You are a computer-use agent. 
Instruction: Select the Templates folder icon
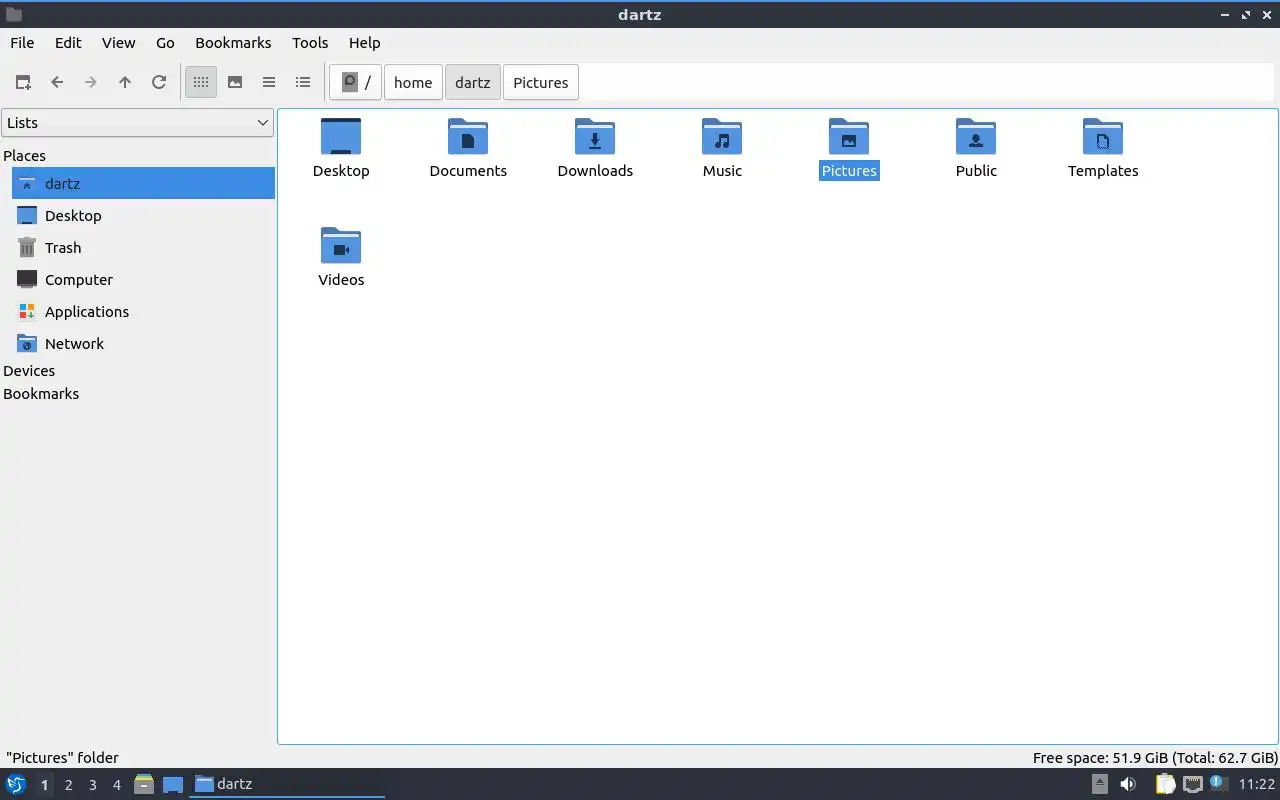(x=1103, y=148)
